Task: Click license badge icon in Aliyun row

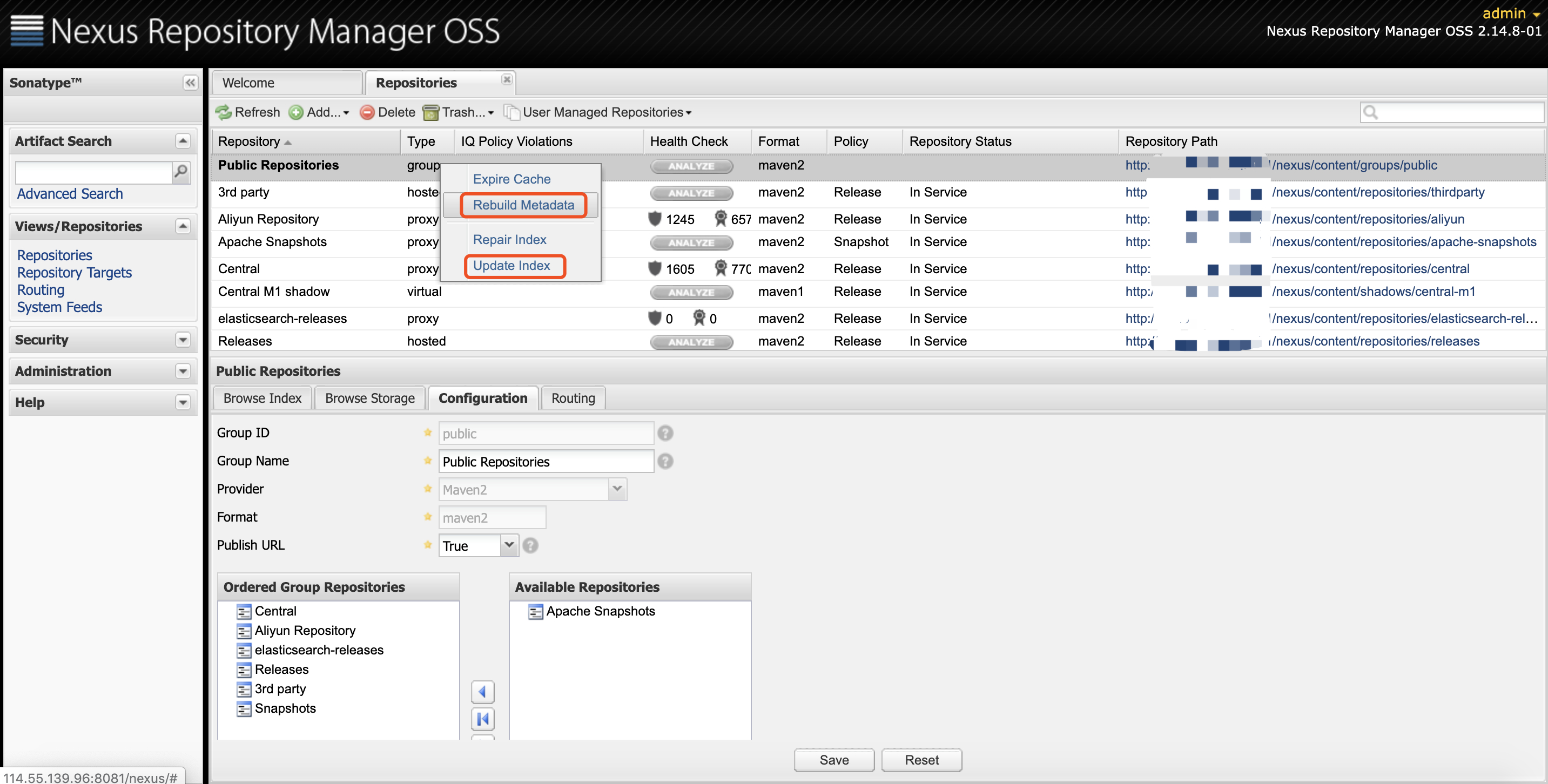Action: tap(721, 219)
